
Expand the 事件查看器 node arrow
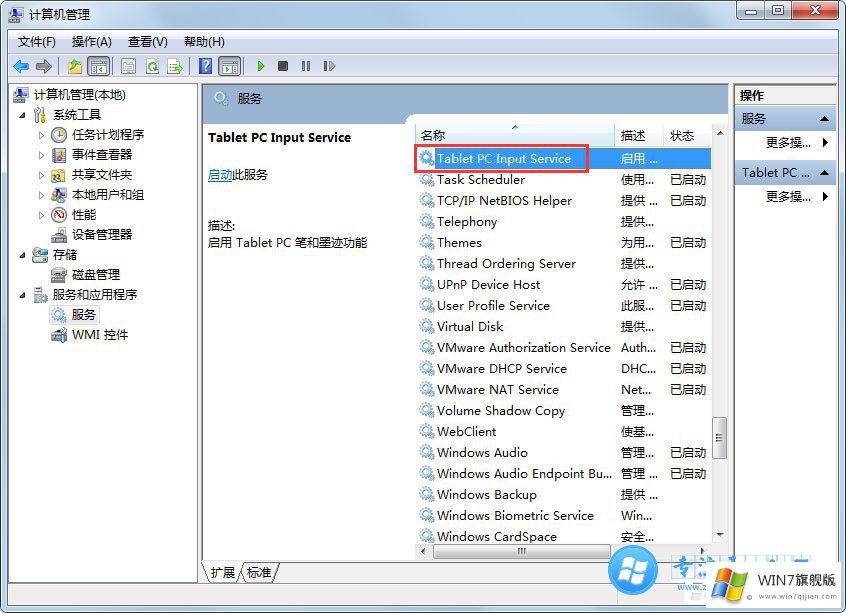pyautogui.click(x=41, y=155)
